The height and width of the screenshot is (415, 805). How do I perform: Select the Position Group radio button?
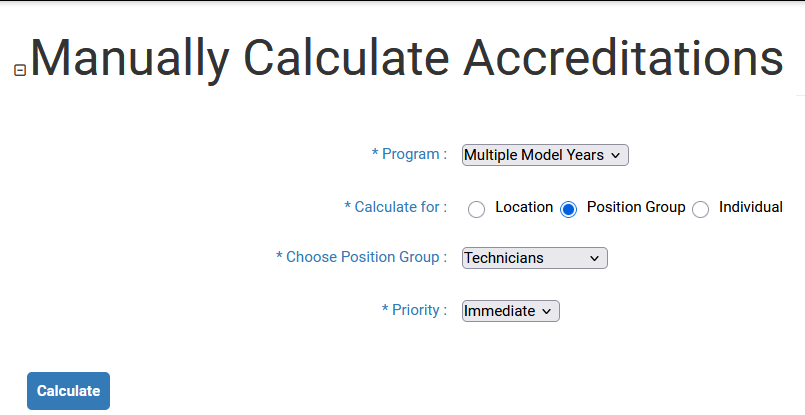coord(569,209)
